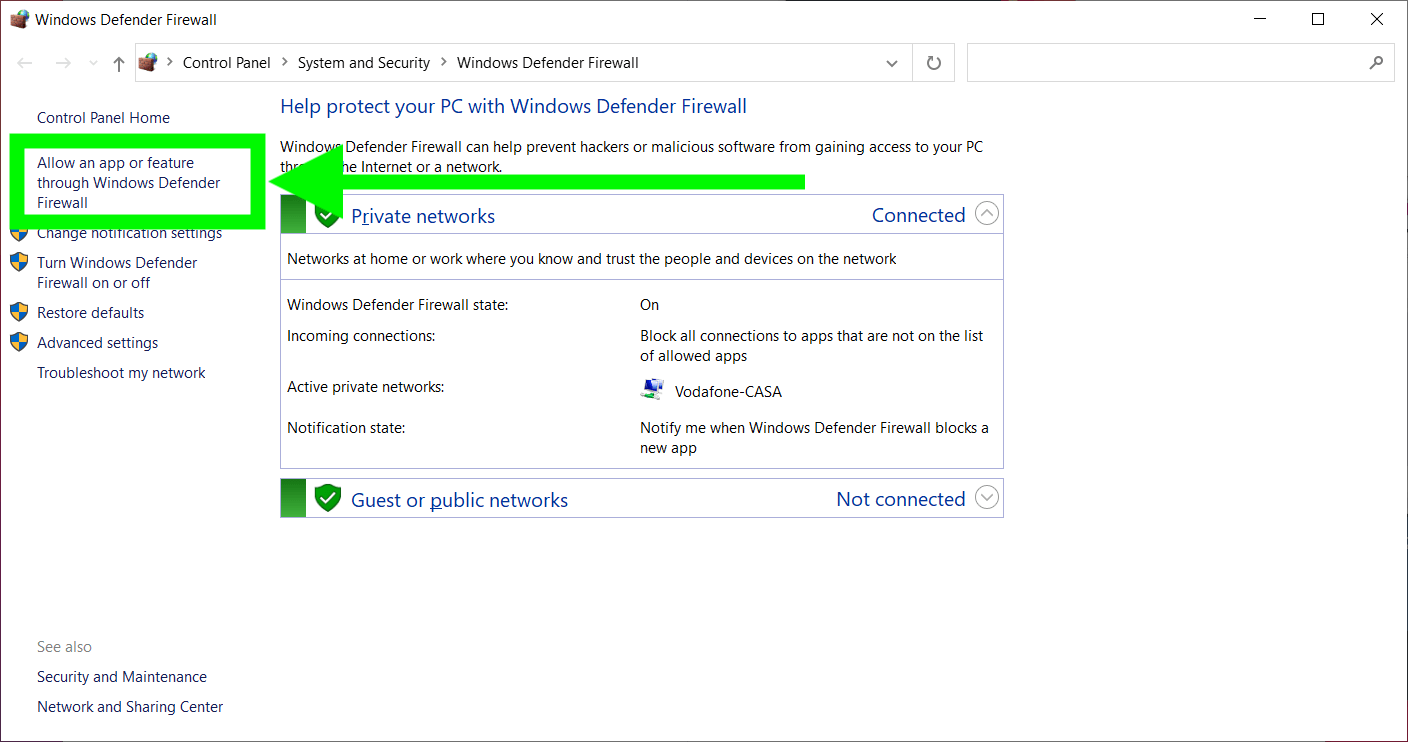The image size is (1408, 742).
Task: Open the address bar history dropdown
Action: coord(891,62)
